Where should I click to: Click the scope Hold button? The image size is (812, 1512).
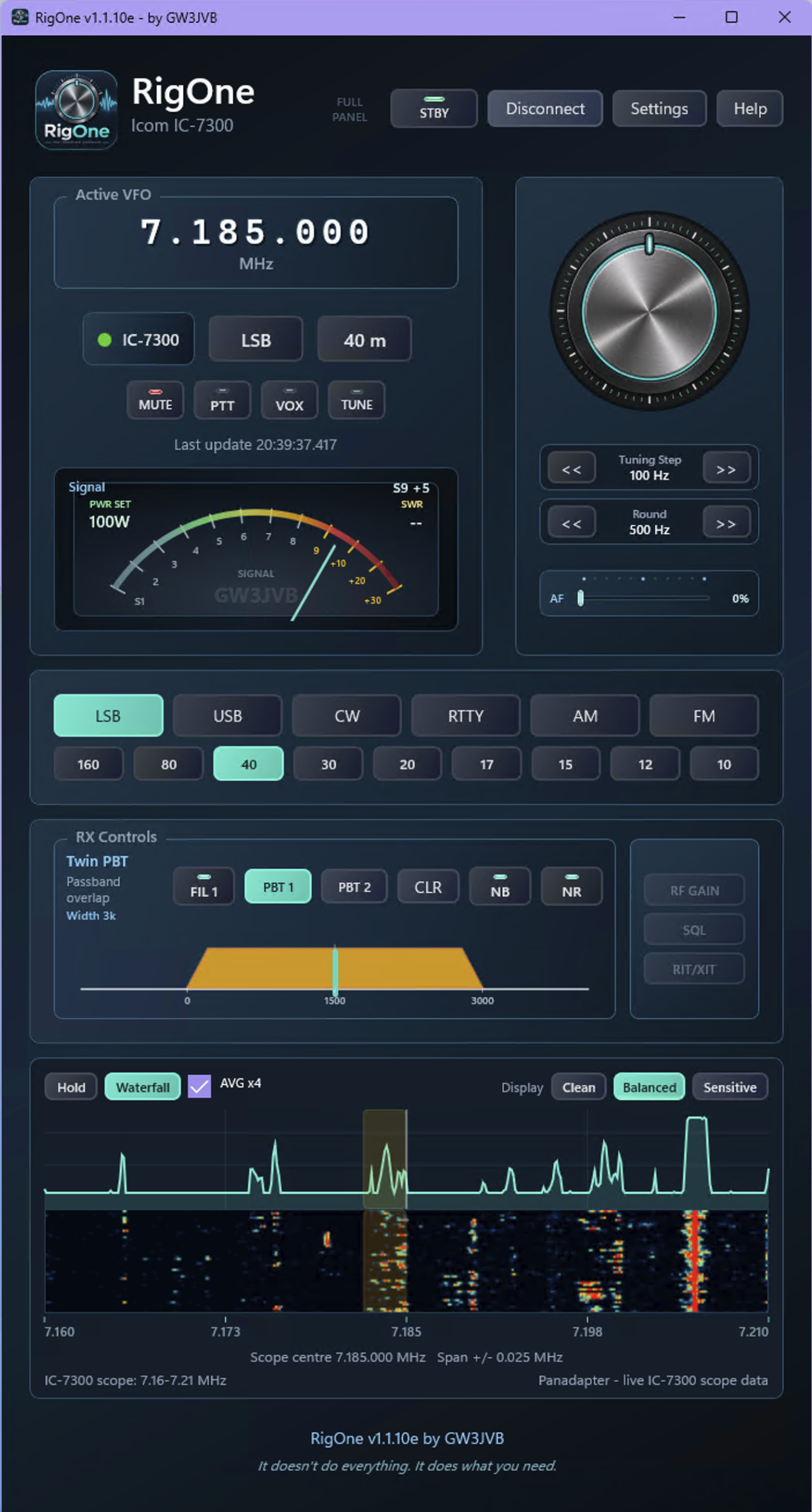coord(72,1087)
